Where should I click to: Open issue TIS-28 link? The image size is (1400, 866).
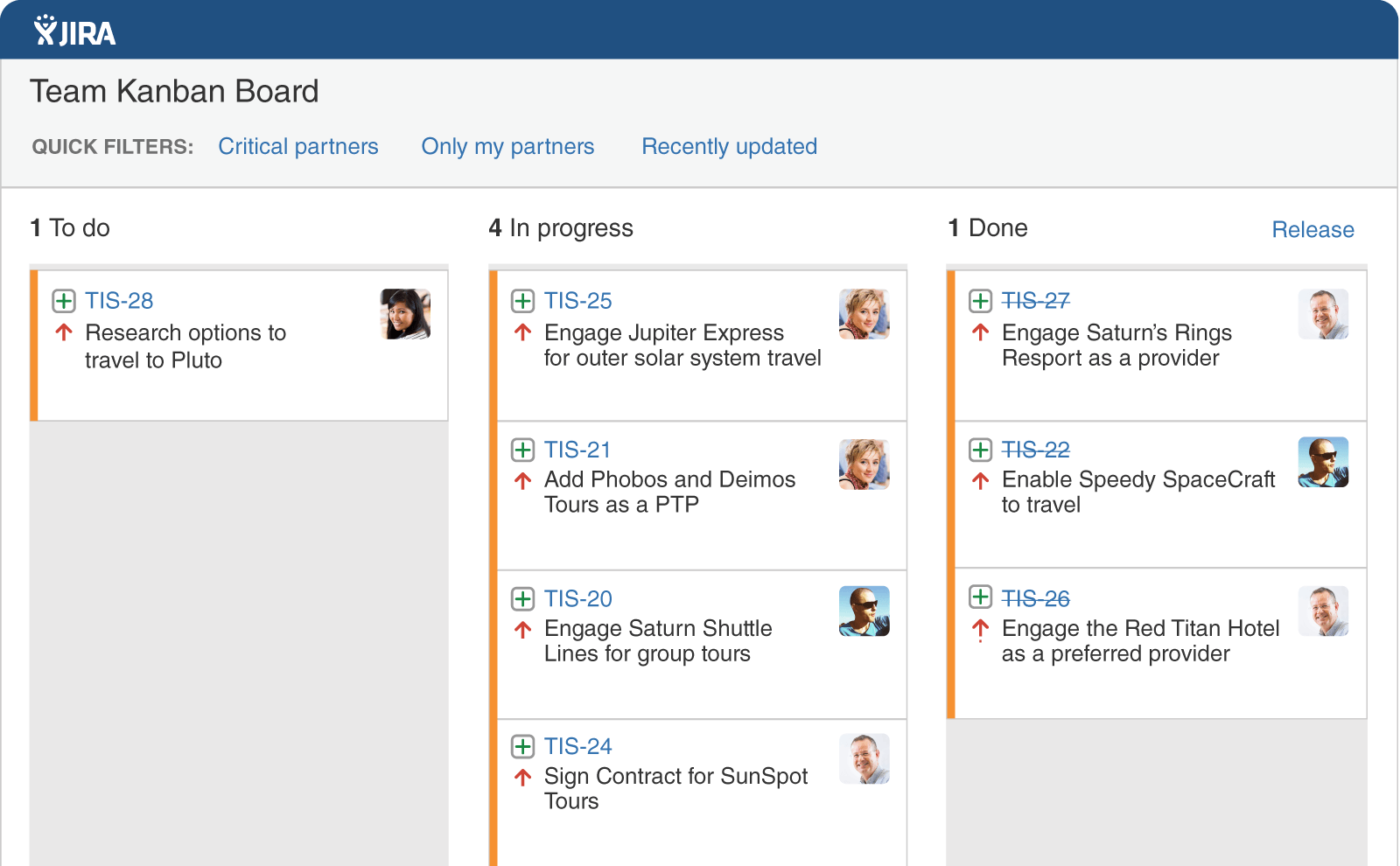pyautogui.click(x=119, y=301)
